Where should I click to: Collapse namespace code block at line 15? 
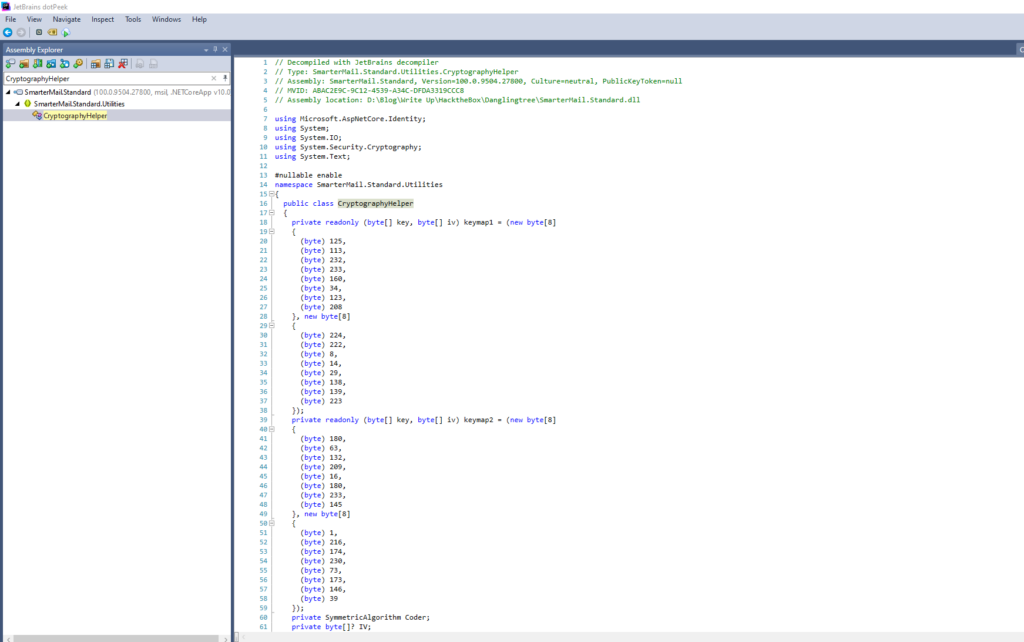(x=272, y=194)
